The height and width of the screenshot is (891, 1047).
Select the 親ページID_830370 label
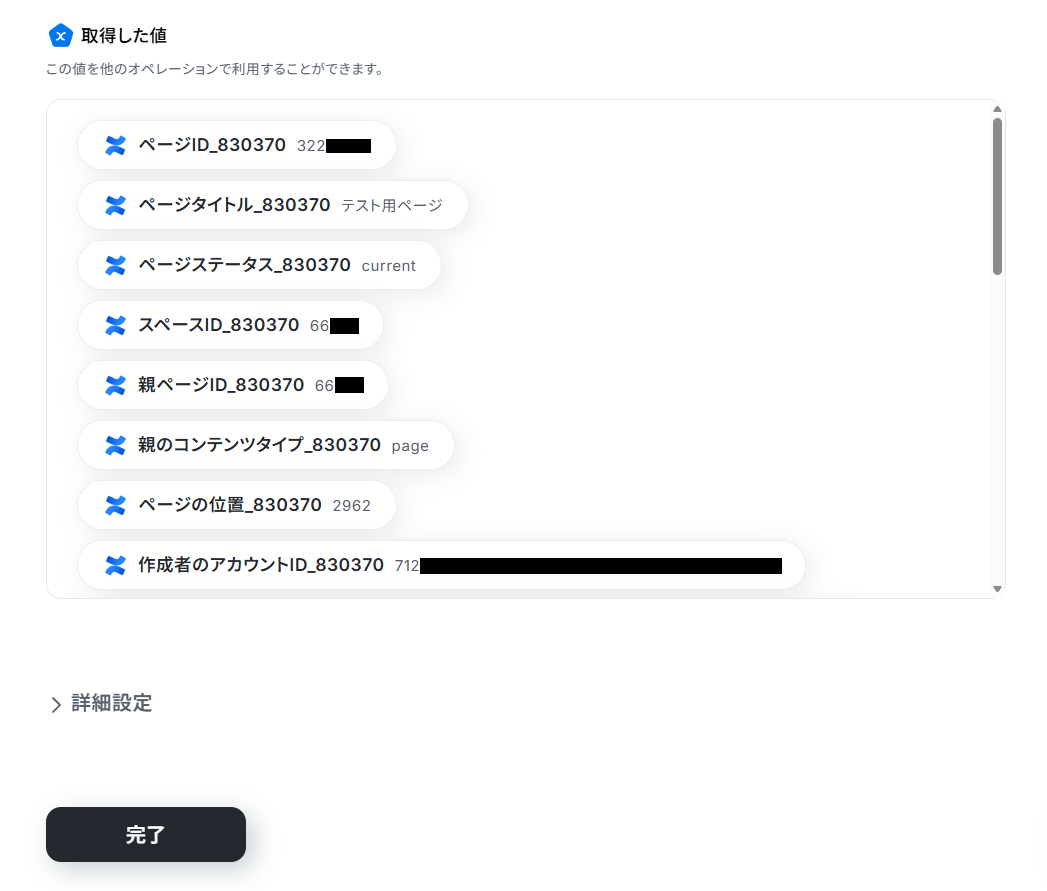[221, 385]
